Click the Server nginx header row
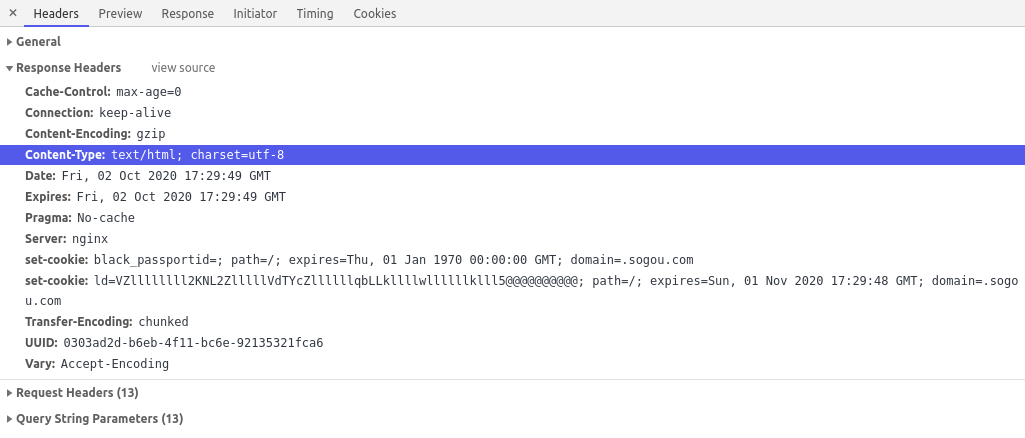Screen dimensions: 1025x438 point(512,239)
